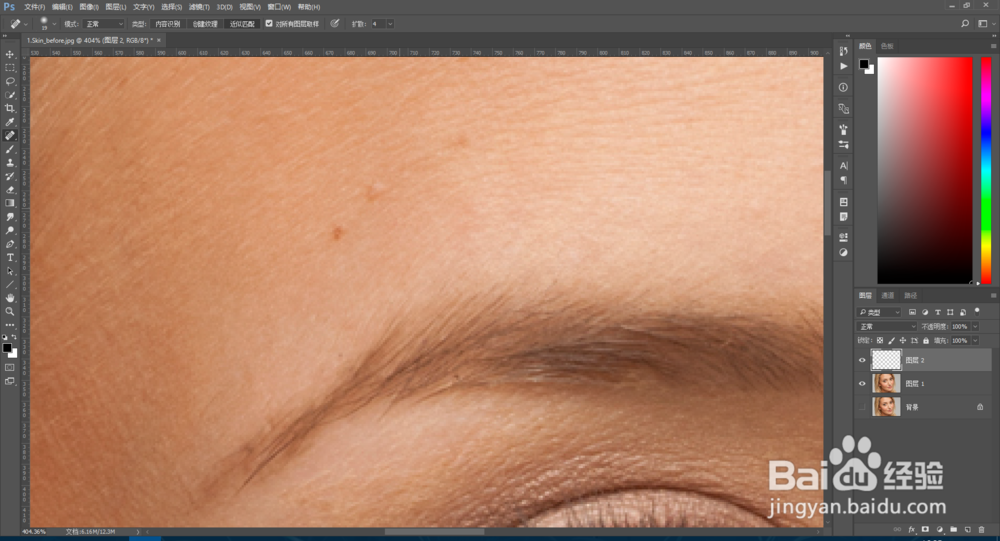Switch to the 通道 channels tab
This screenshot has height=541, width=1000.
pos(888,295)
